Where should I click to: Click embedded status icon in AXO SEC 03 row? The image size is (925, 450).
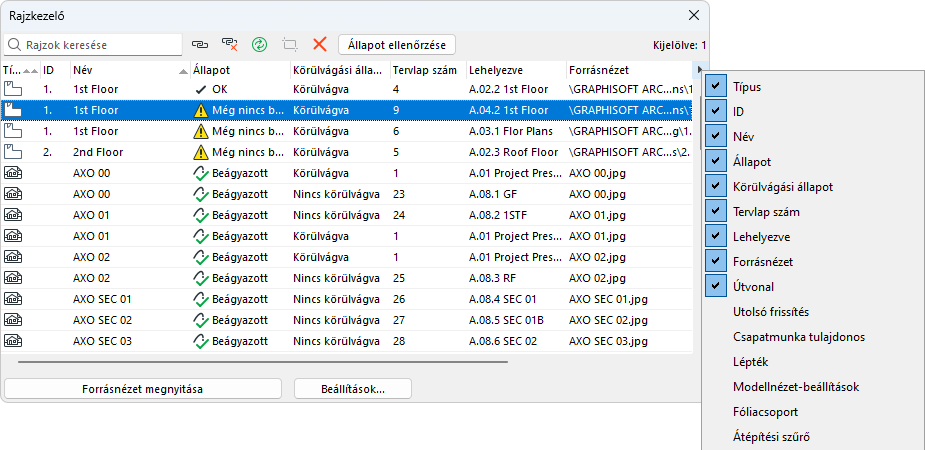tap(201, 341)
